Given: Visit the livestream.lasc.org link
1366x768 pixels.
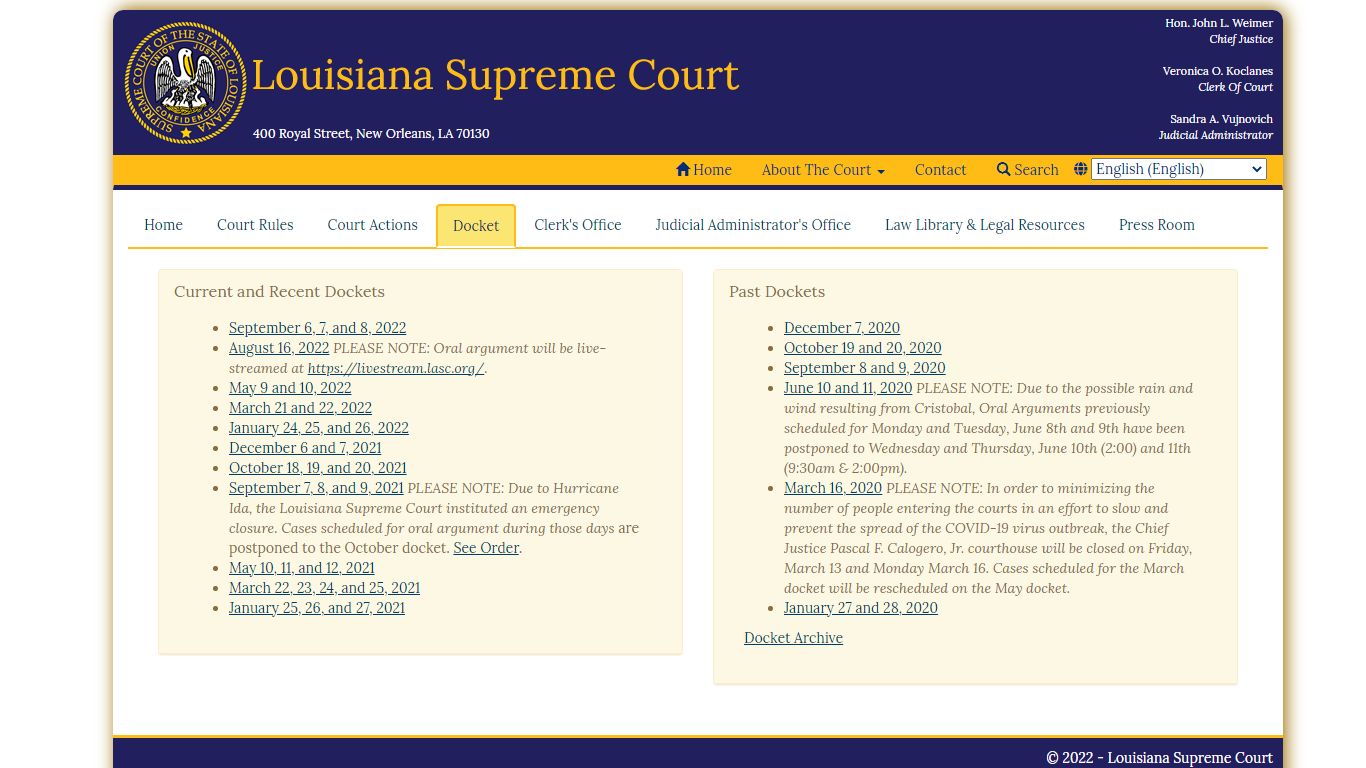Looking at the screenshot, I should click(396, 368).
